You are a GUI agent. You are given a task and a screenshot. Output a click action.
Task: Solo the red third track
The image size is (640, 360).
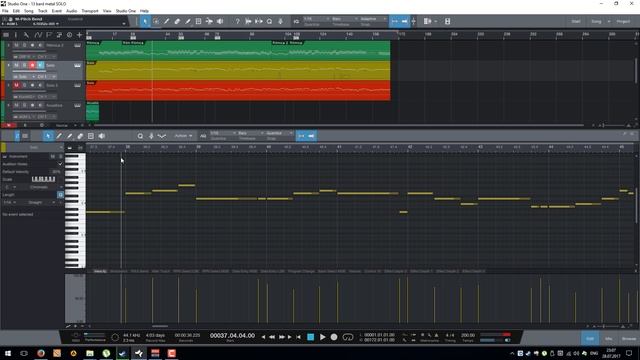(x=24, y=85)
